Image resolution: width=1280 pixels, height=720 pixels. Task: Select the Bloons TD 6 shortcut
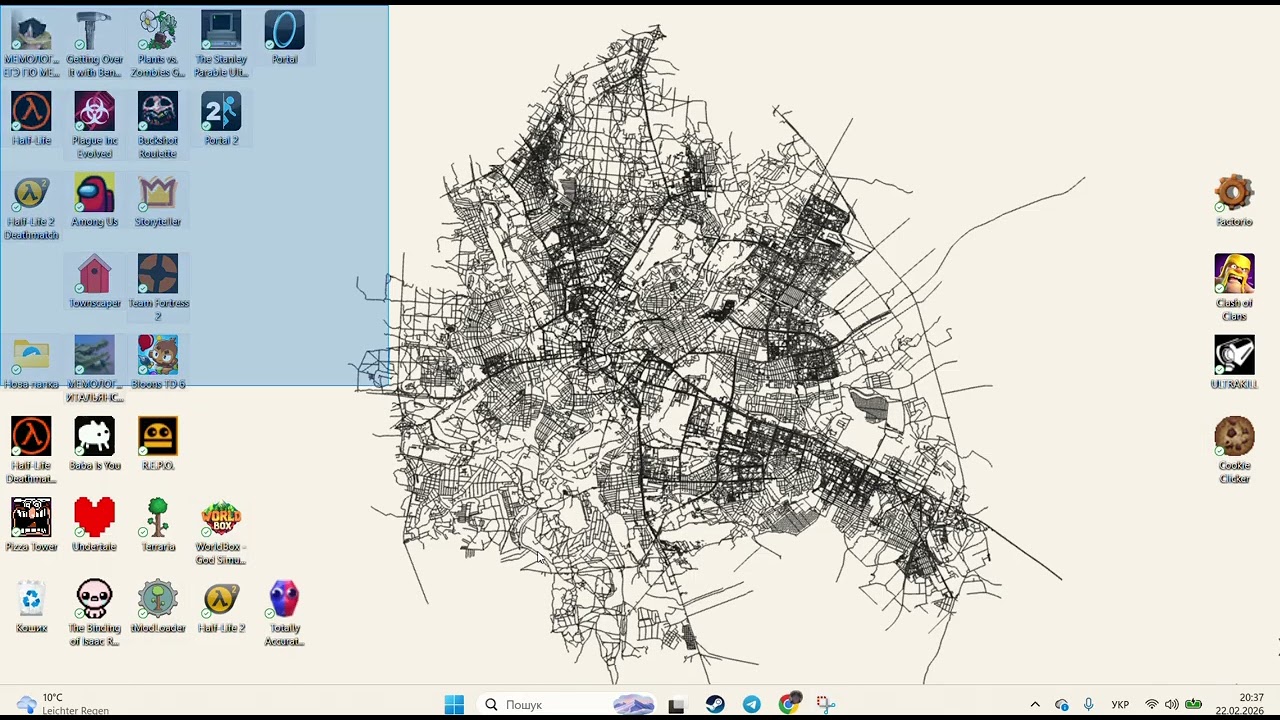coord(158,363)
